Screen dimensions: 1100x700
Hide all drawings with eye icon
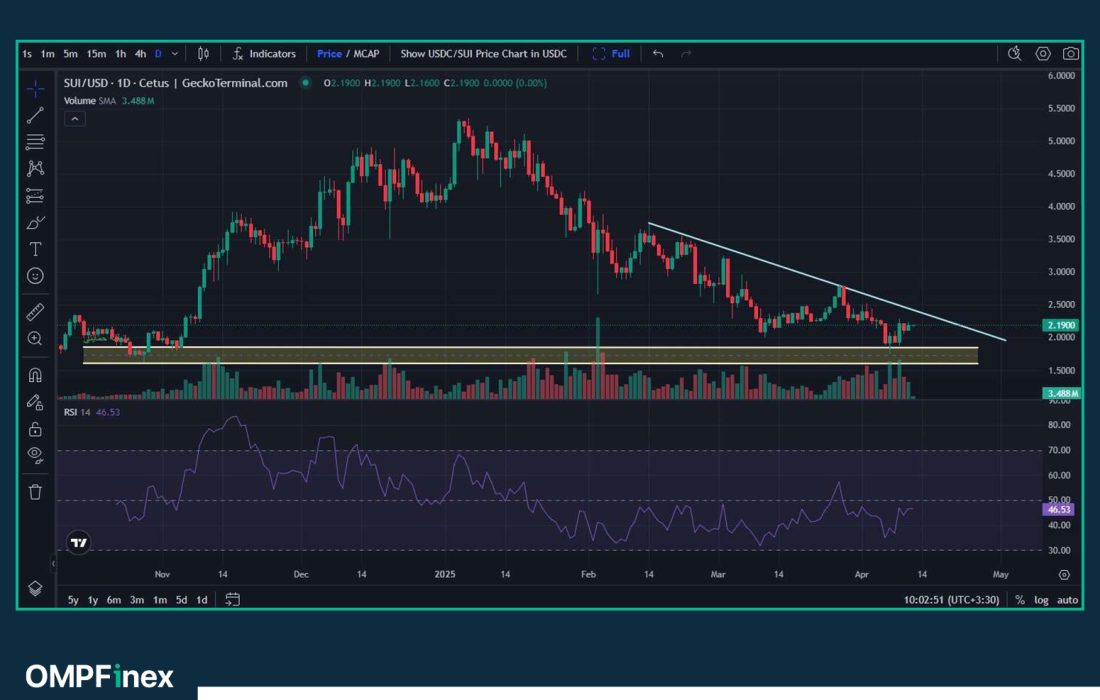35,455
